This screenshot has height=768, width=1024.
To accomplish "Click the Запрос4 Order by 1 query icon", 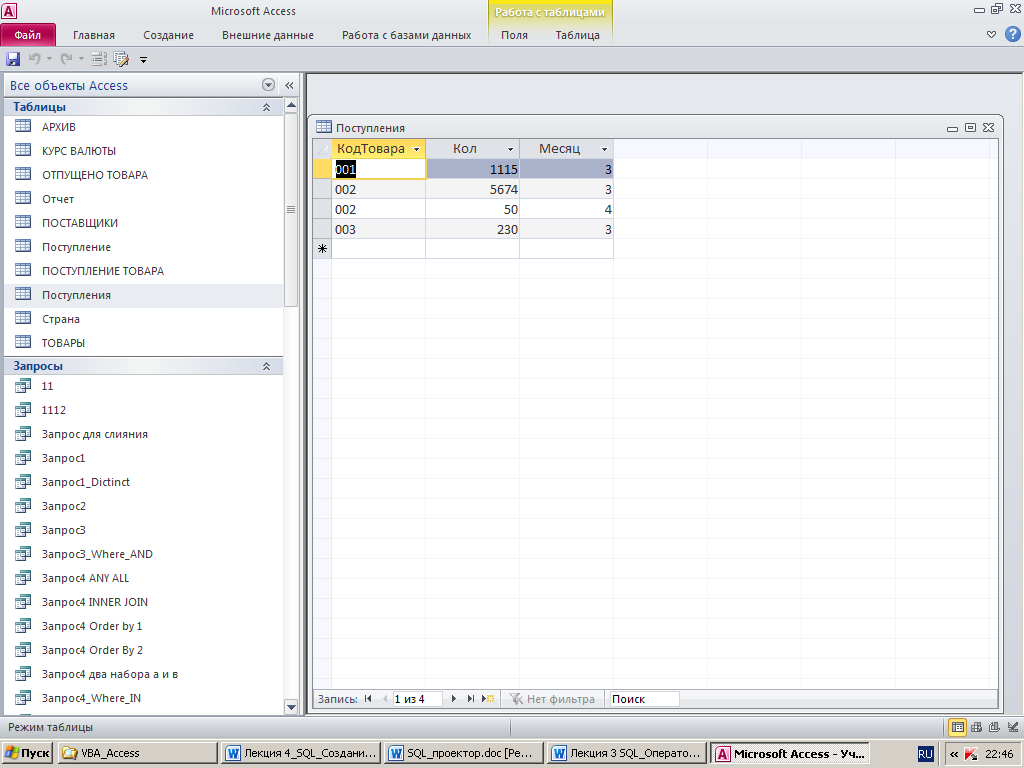I will pos(23,626).
